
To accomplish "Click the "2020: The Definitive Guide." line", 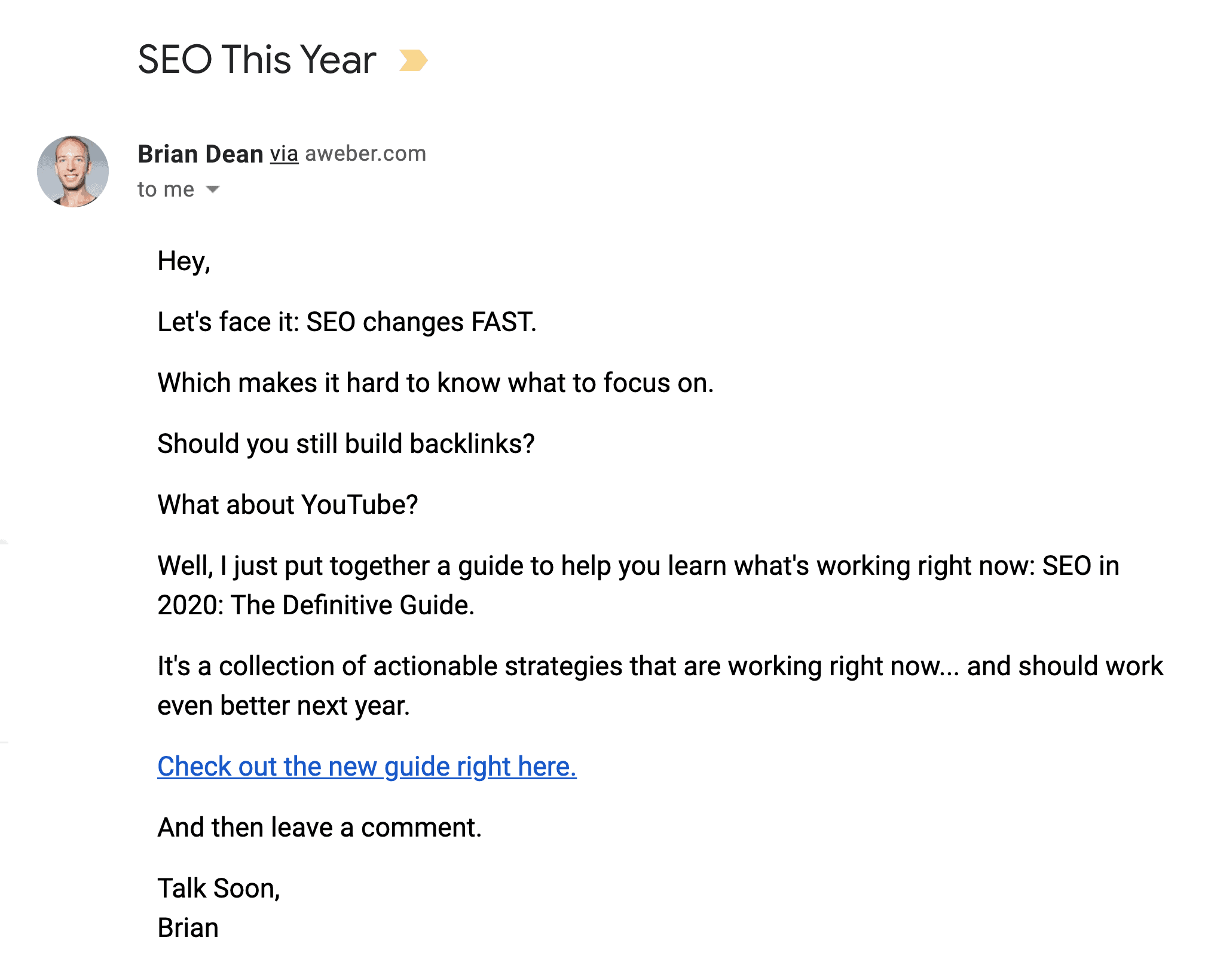I will [x=316, y=605].
